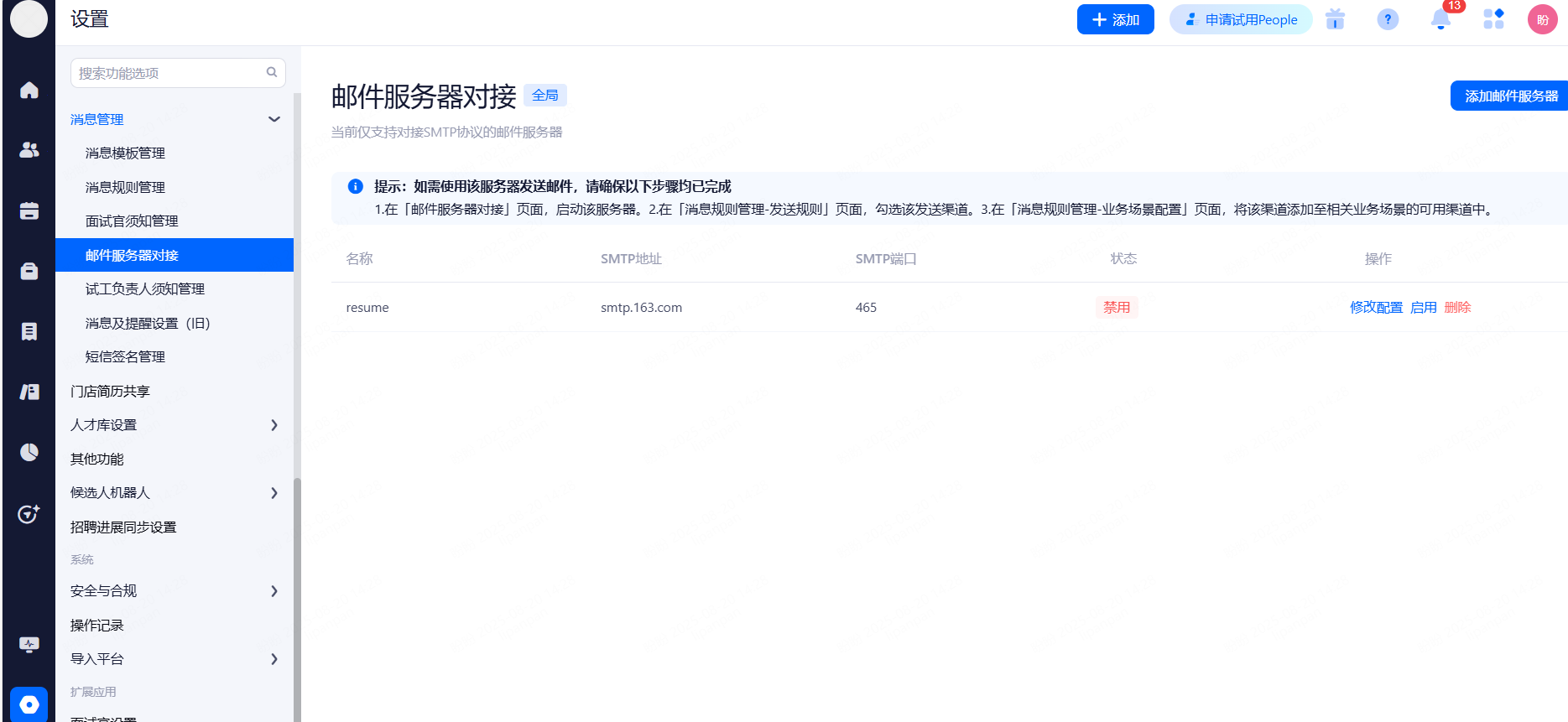
Task: Focus the 搜索功能选项 search field
Action: [x=168, y=73]
